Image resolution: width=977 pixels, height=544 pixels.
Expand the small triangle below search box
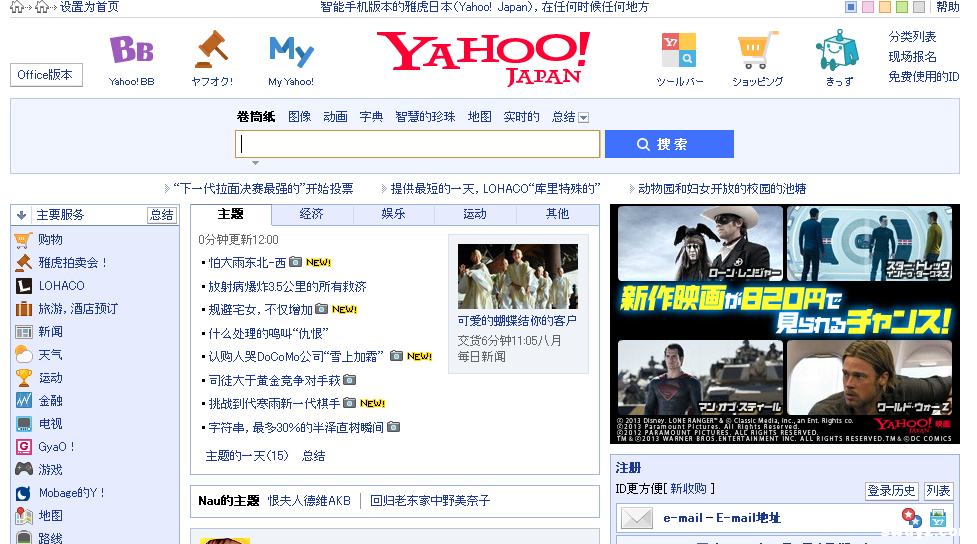coord(255,163)
